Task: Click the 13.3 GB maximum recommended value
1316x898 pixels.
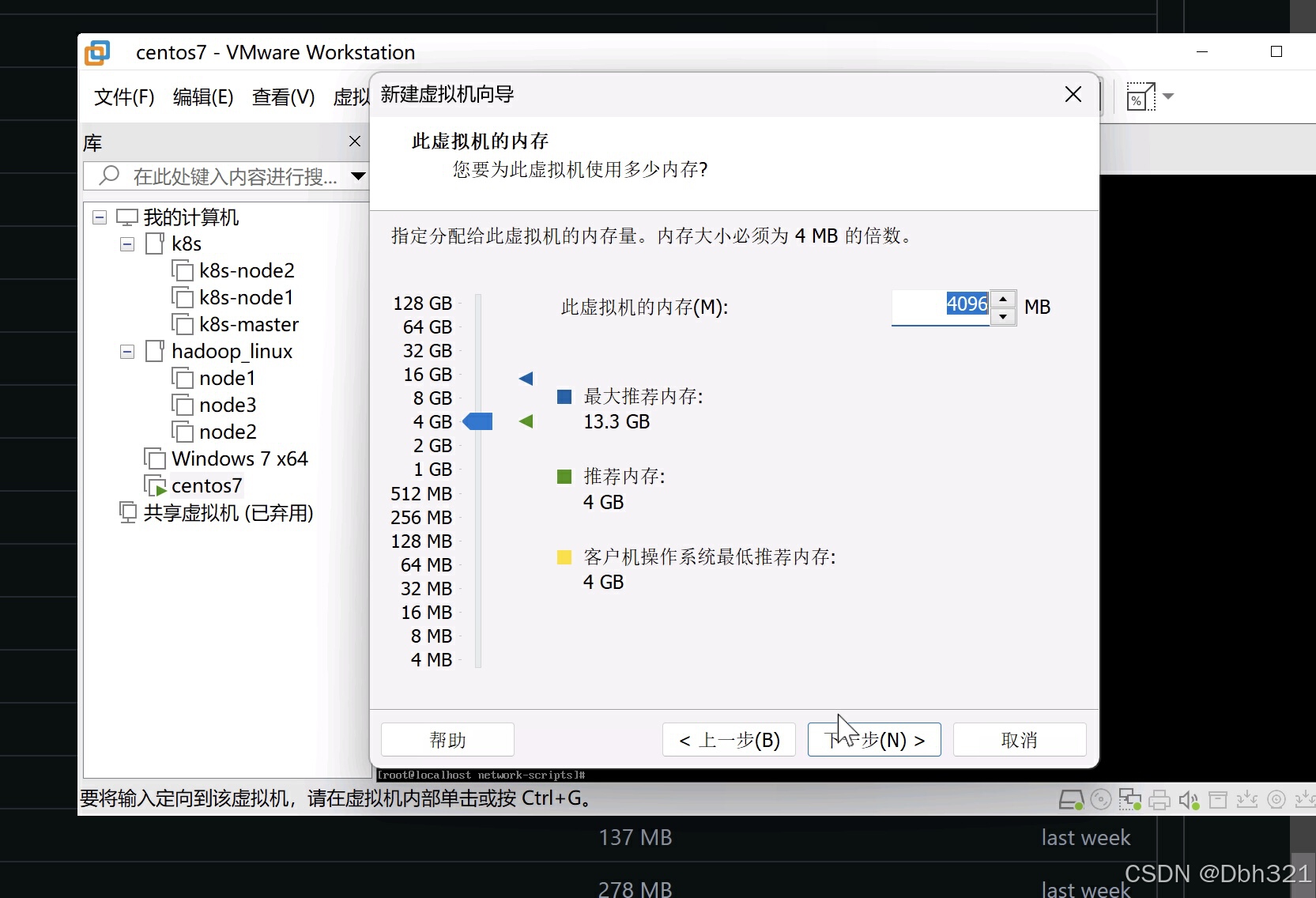Action: [x=617, y=422]
